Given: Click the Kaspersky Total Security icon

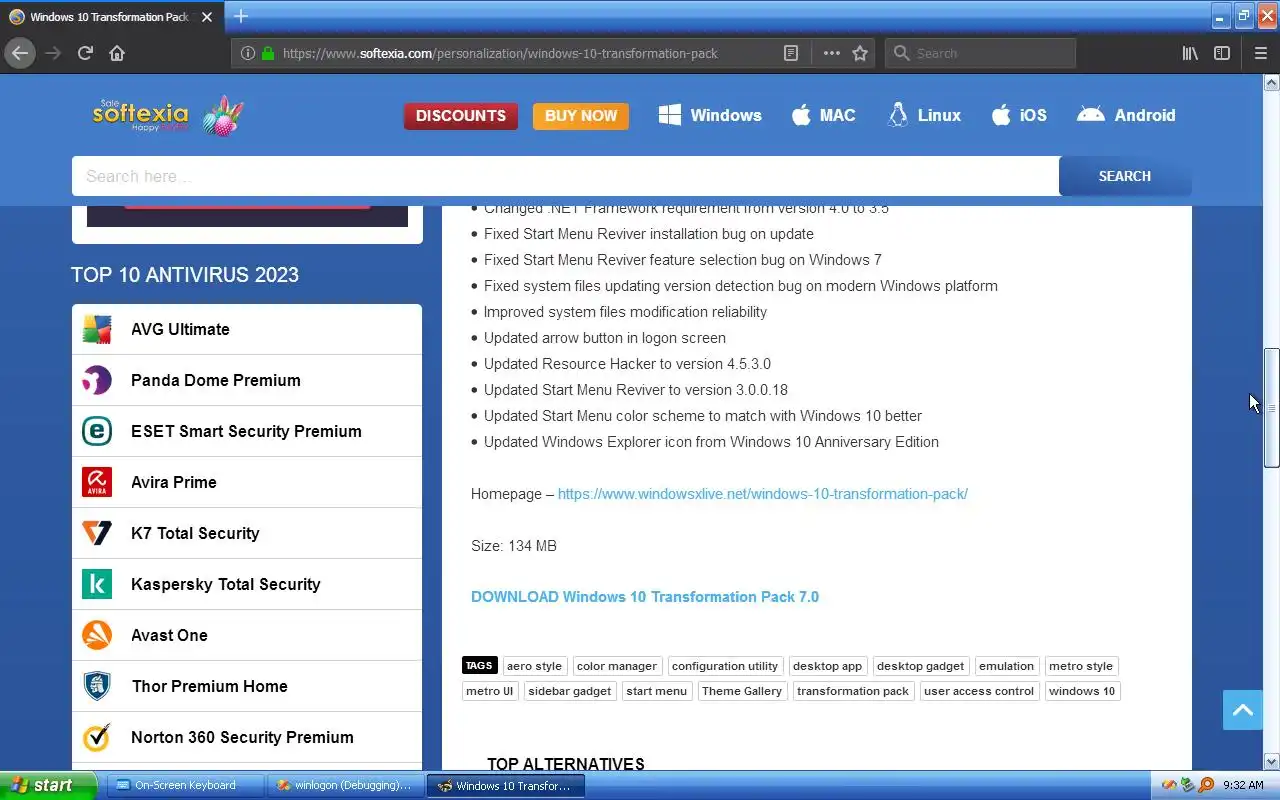Looking at the screenshot, I should (x=97, y=584).
